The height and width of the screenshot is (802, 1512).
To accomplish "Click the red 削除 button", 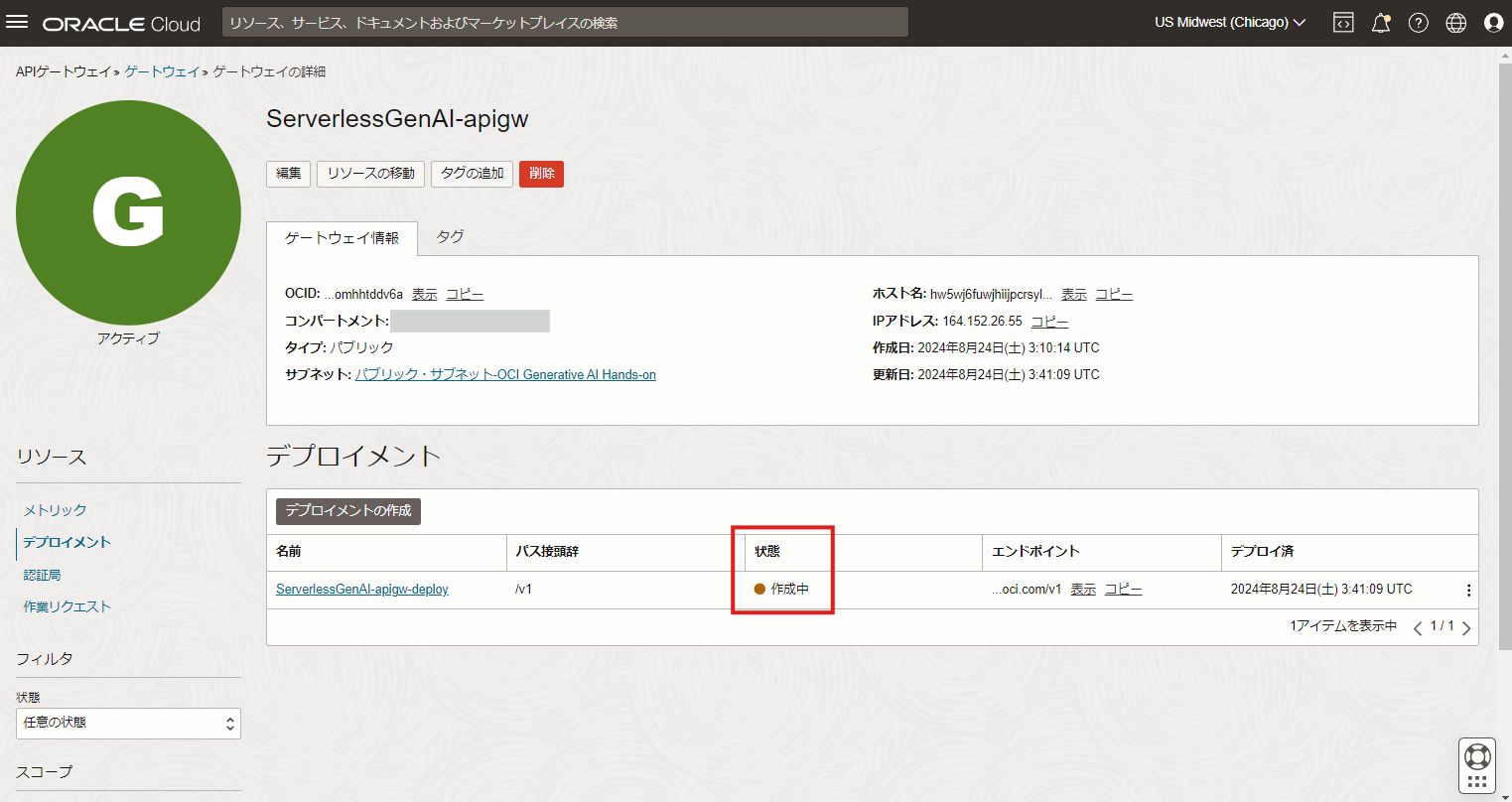I will tap(541, 174).
